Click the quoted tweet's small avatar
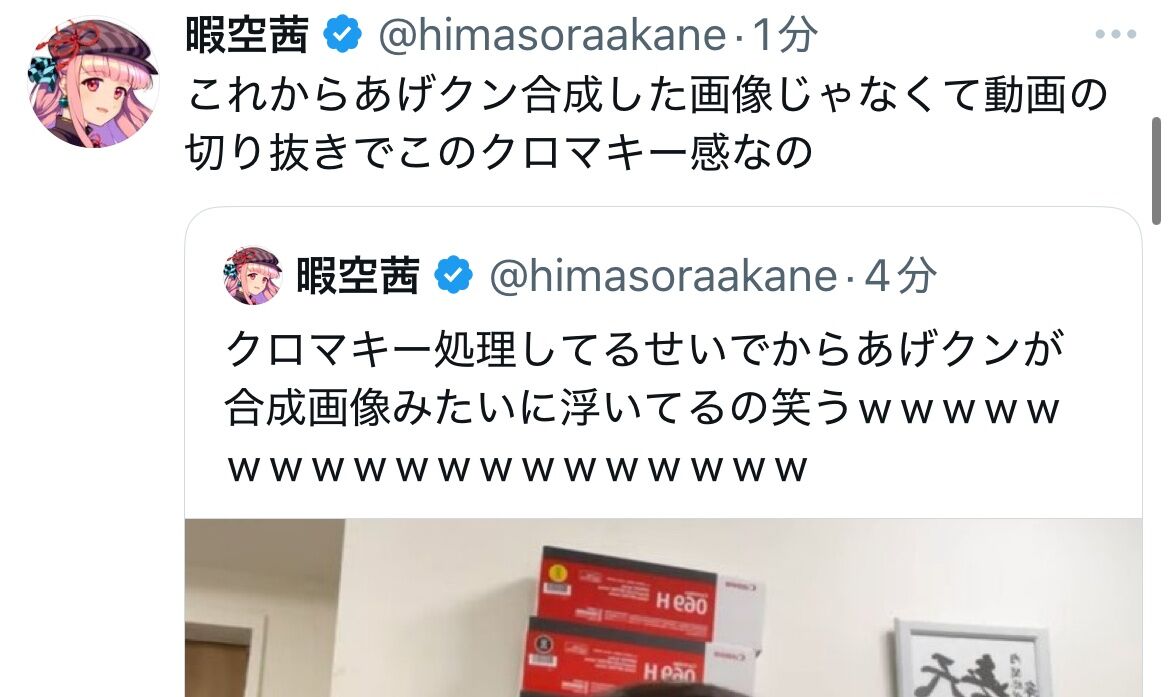The image size is (1170, 697). (252, 275)
